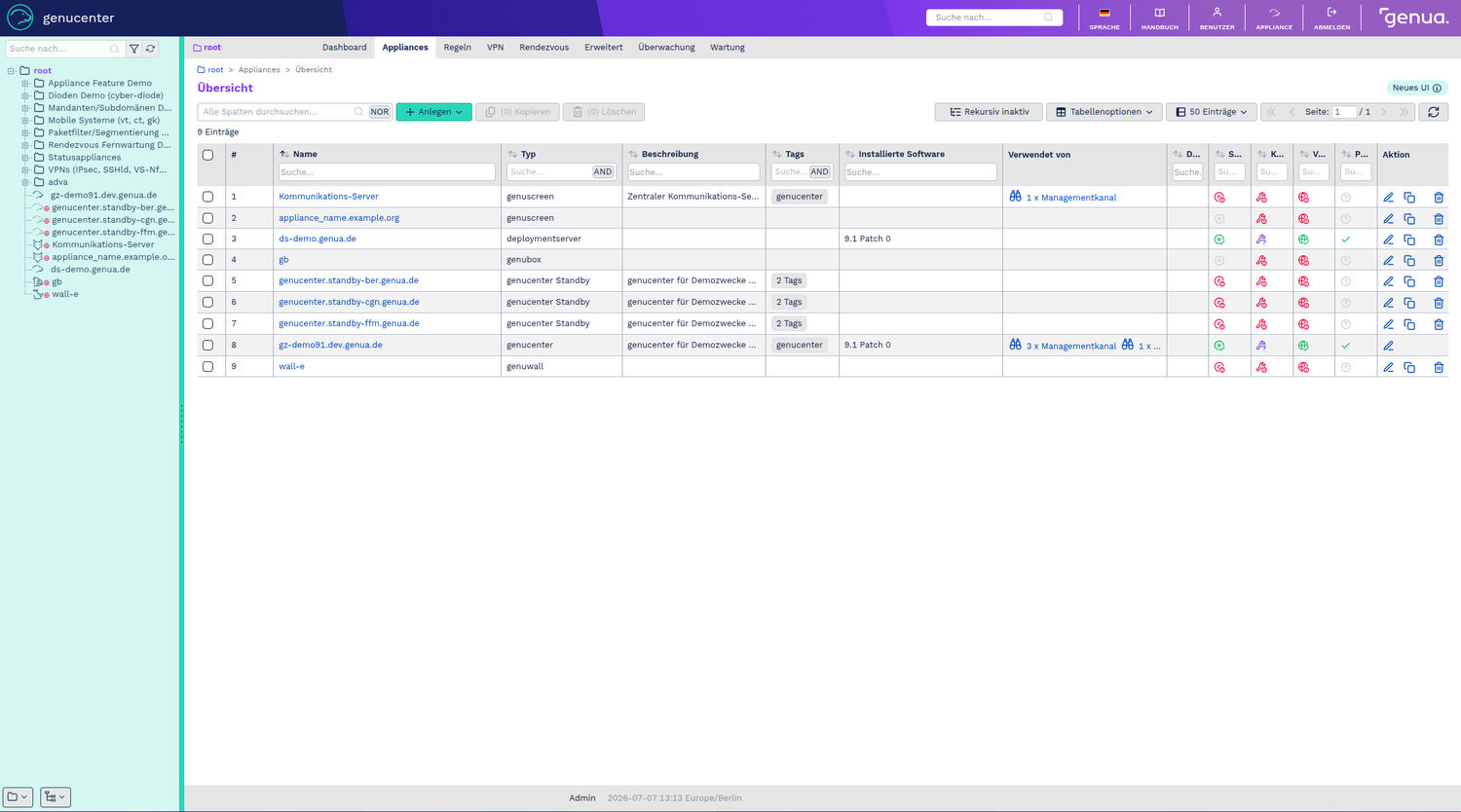Tick the checkbox for the gz-demo91.dev.genua.de row

point(207,345)
